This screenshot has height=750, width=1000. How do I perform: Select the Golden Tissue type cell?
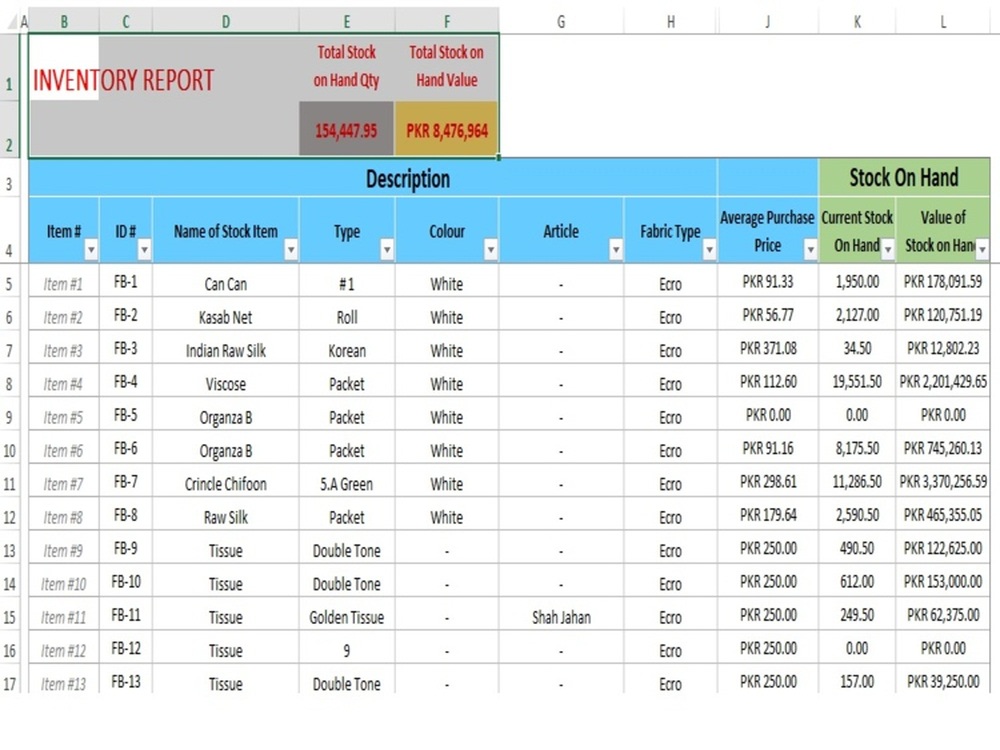tap(347, 614)
